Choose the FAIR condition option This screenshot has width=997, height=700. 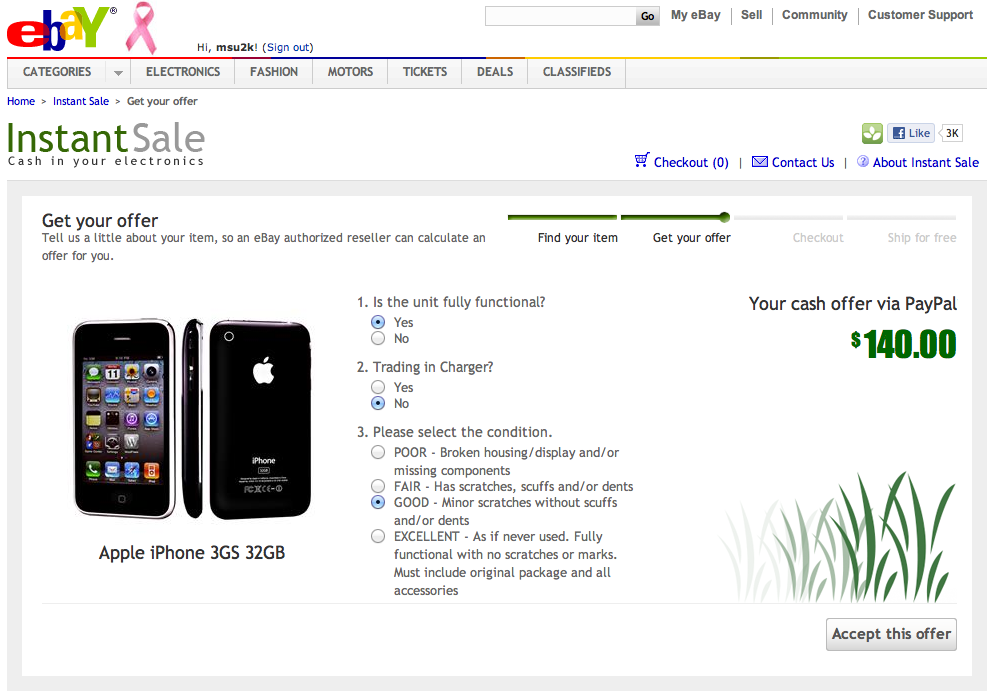coord(378,486)
